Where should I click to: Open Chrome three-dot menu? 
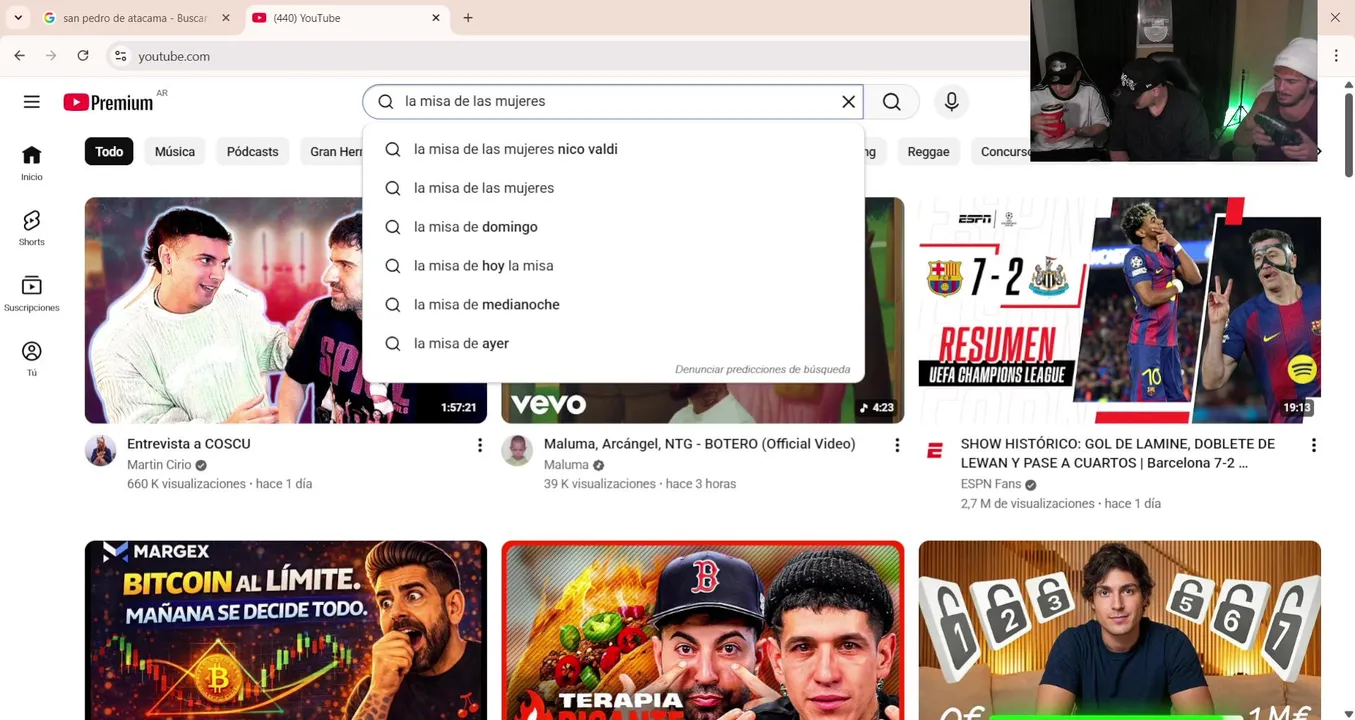pyautogui.click(x=1336, y=56)
